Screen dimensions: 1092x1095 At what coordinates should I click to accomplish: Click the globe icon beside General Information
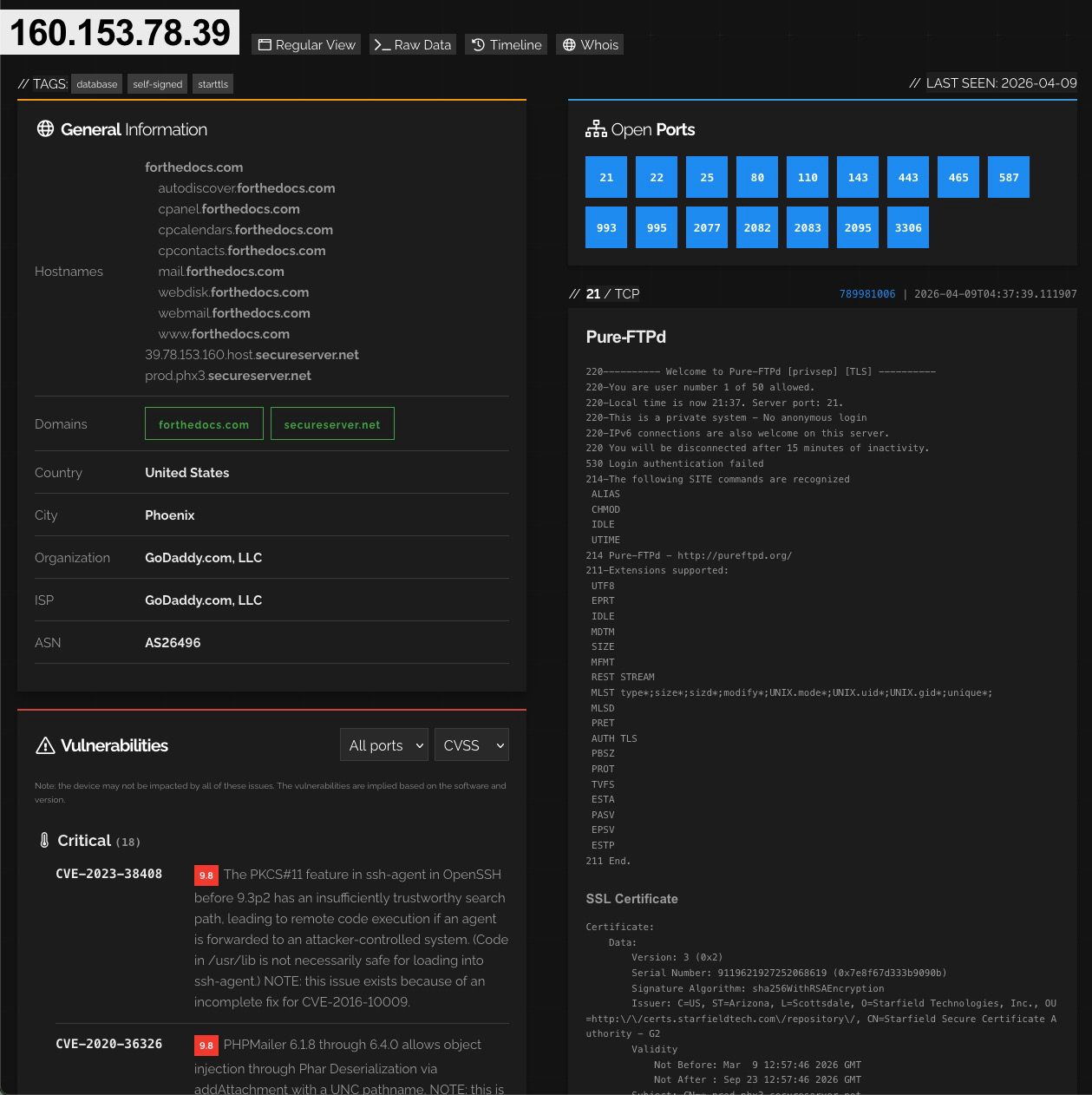click(46, 128)
